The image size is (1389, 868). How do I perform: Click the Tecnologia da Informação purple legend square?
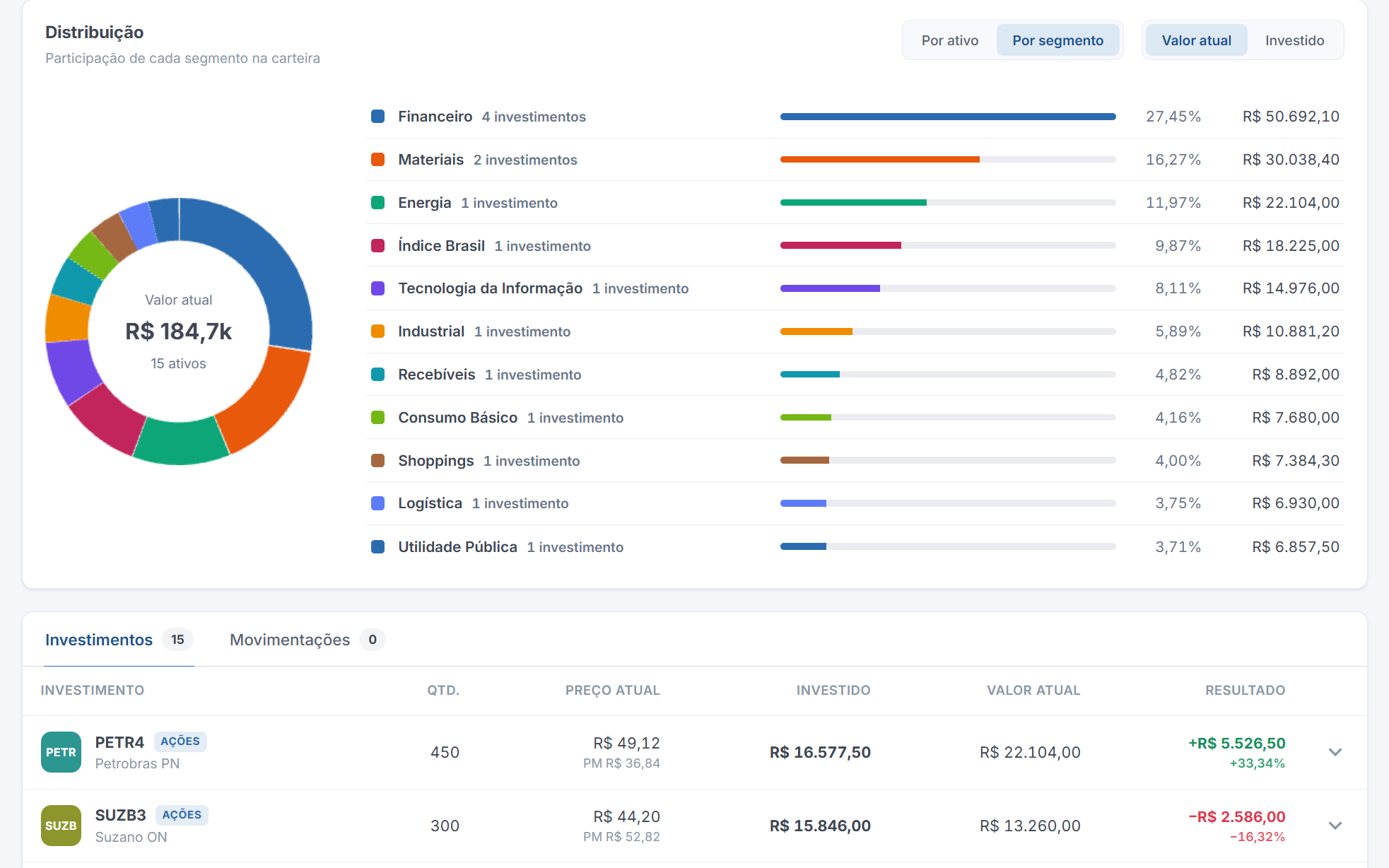378,288
